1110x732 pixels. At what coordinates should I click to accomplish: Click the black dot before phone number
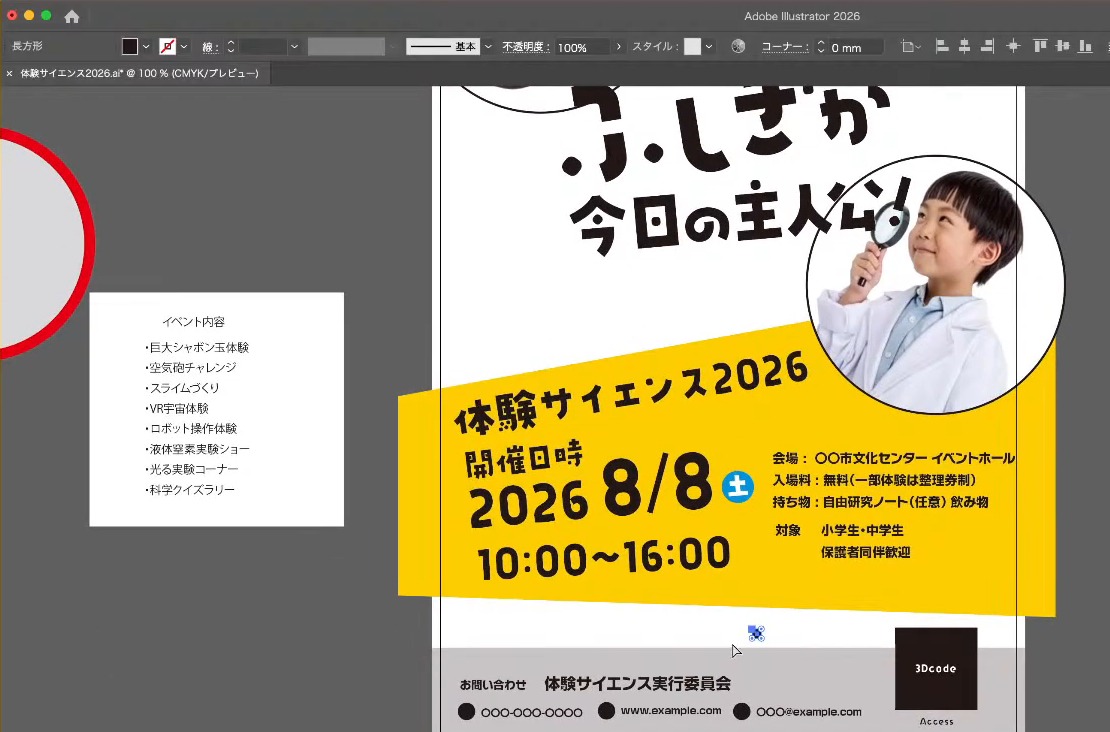(467, 711)
